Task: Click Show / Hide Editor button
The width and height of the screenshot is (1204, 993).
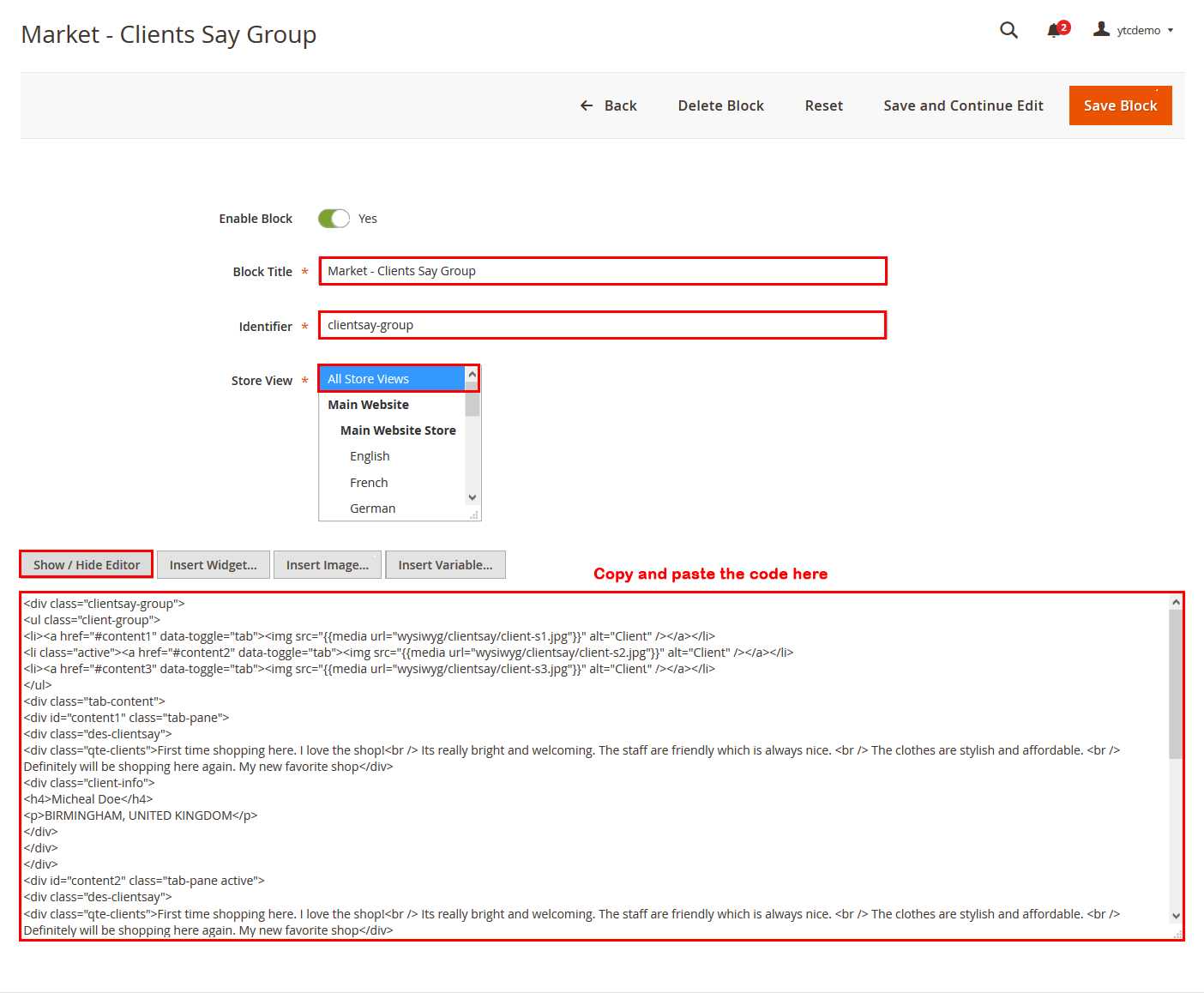Action: [x=87, y=565]
